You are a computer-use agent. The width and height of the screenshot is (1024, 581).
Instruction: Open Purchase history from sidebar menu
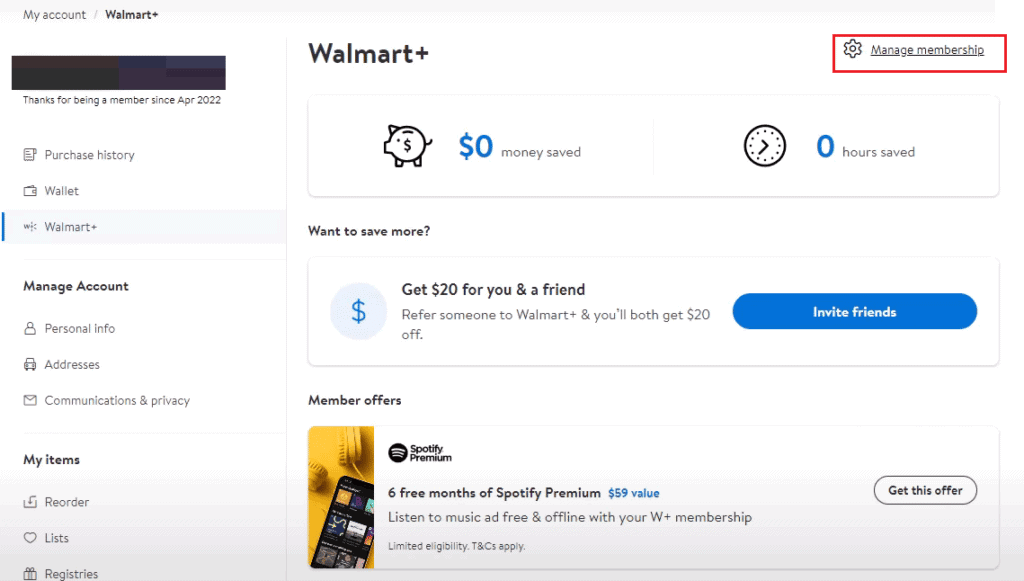click(89, 155)
